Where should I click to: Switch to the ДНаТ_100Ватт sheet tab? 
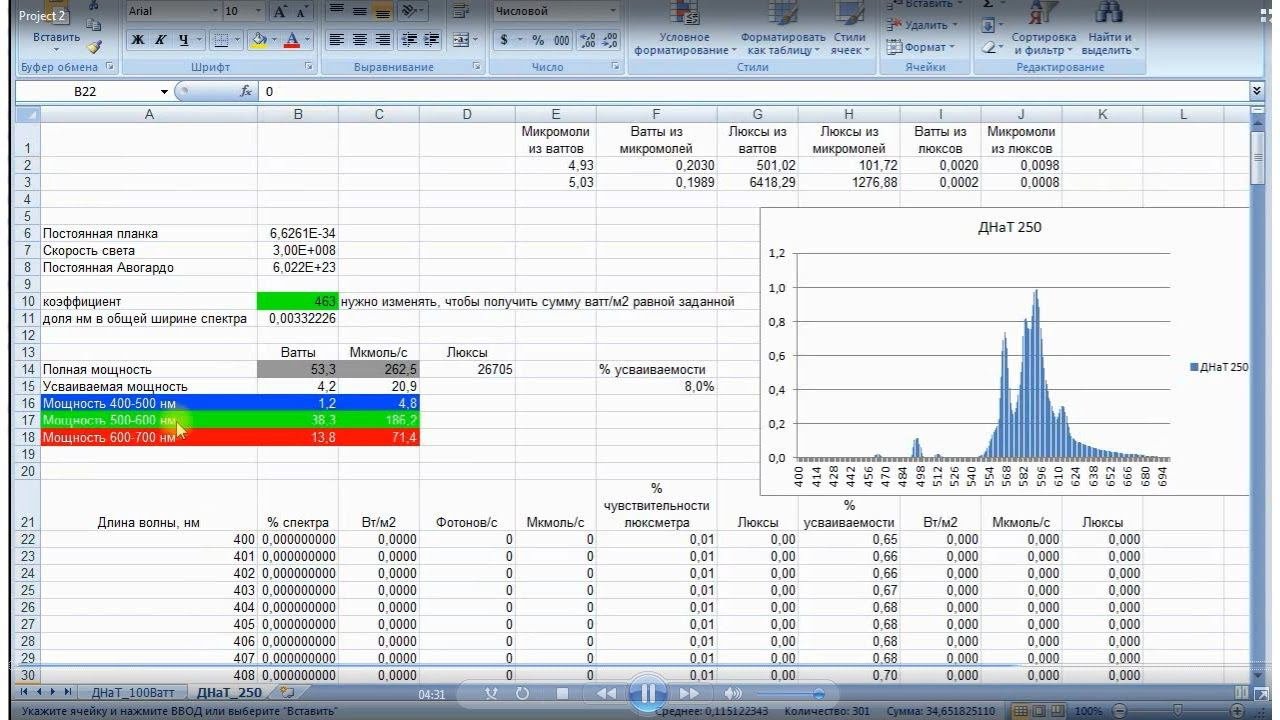[133, 692]
